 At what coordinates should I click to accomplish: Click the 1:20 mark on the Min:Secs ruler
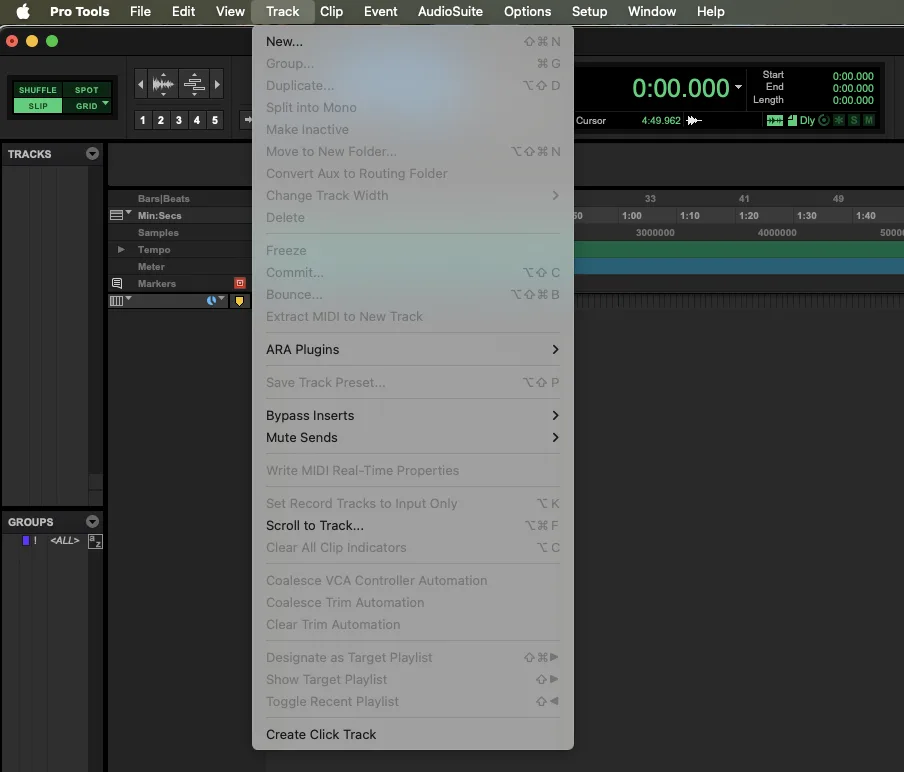[748, 216]
